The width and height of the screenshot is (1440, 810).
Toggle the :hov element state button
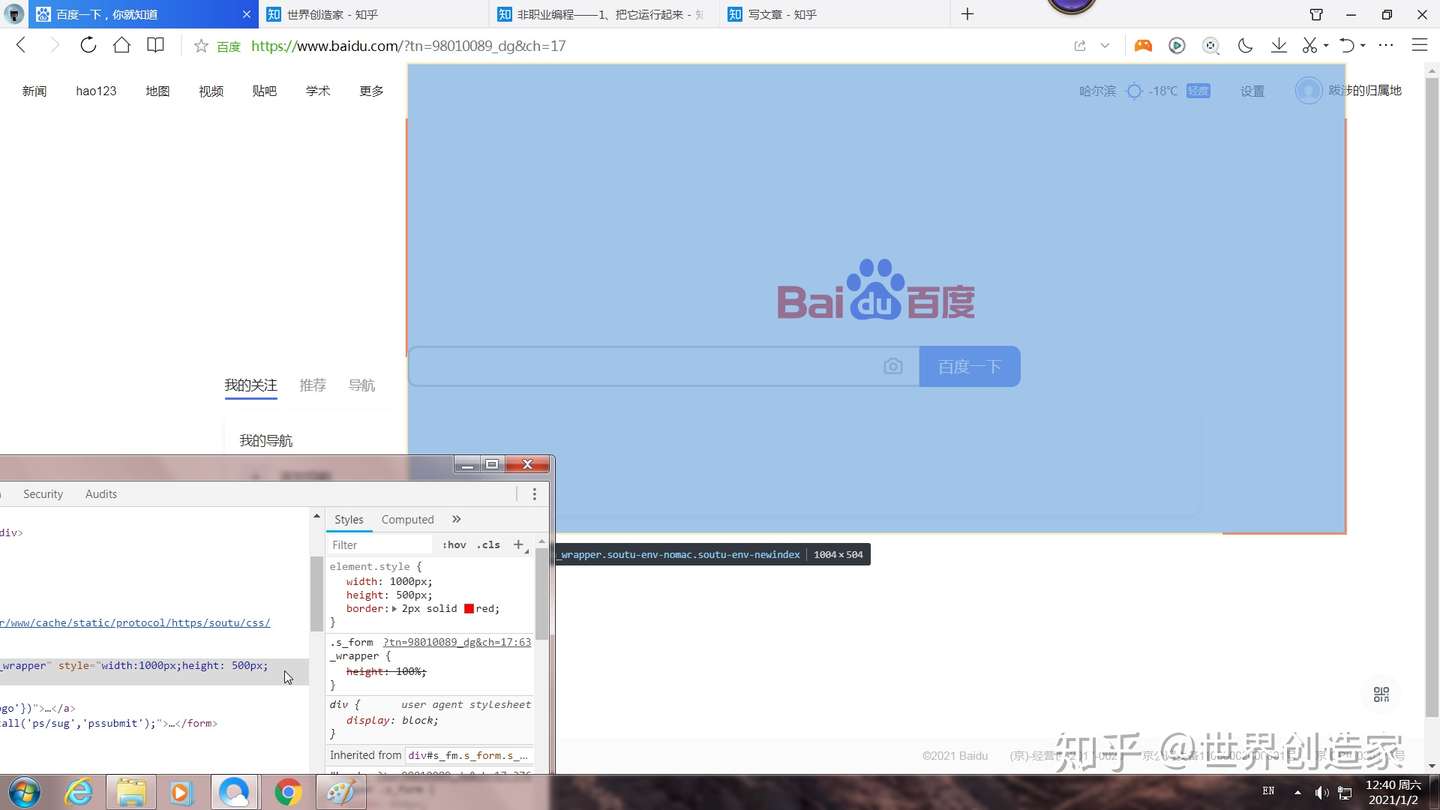coord(454,545)
